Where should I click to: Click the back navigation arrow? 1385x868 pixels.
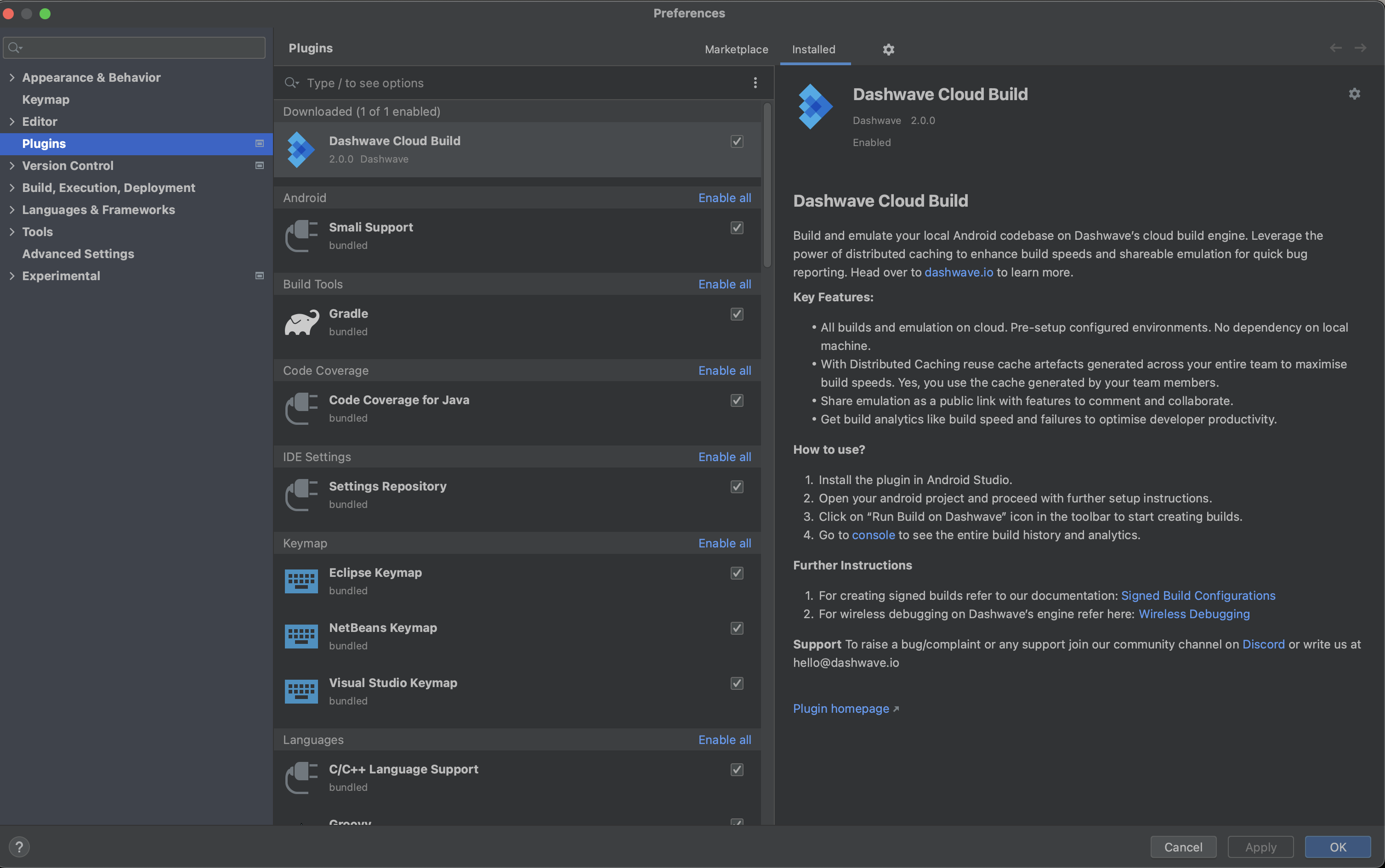click(x=1335, y=48)
